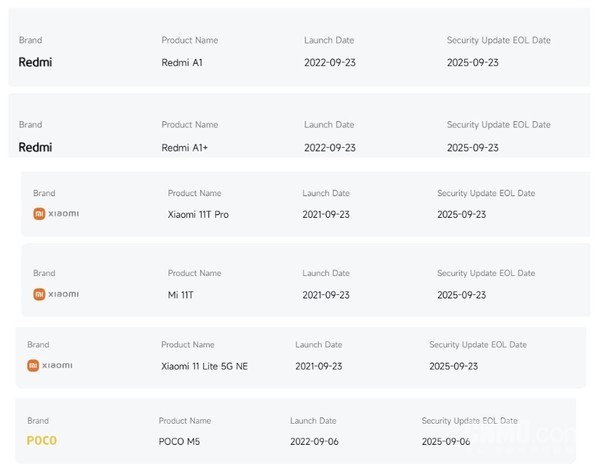Click the yellow POCO brand logo
This screenshot has width=600, height=470.
[x=42, y=441]
